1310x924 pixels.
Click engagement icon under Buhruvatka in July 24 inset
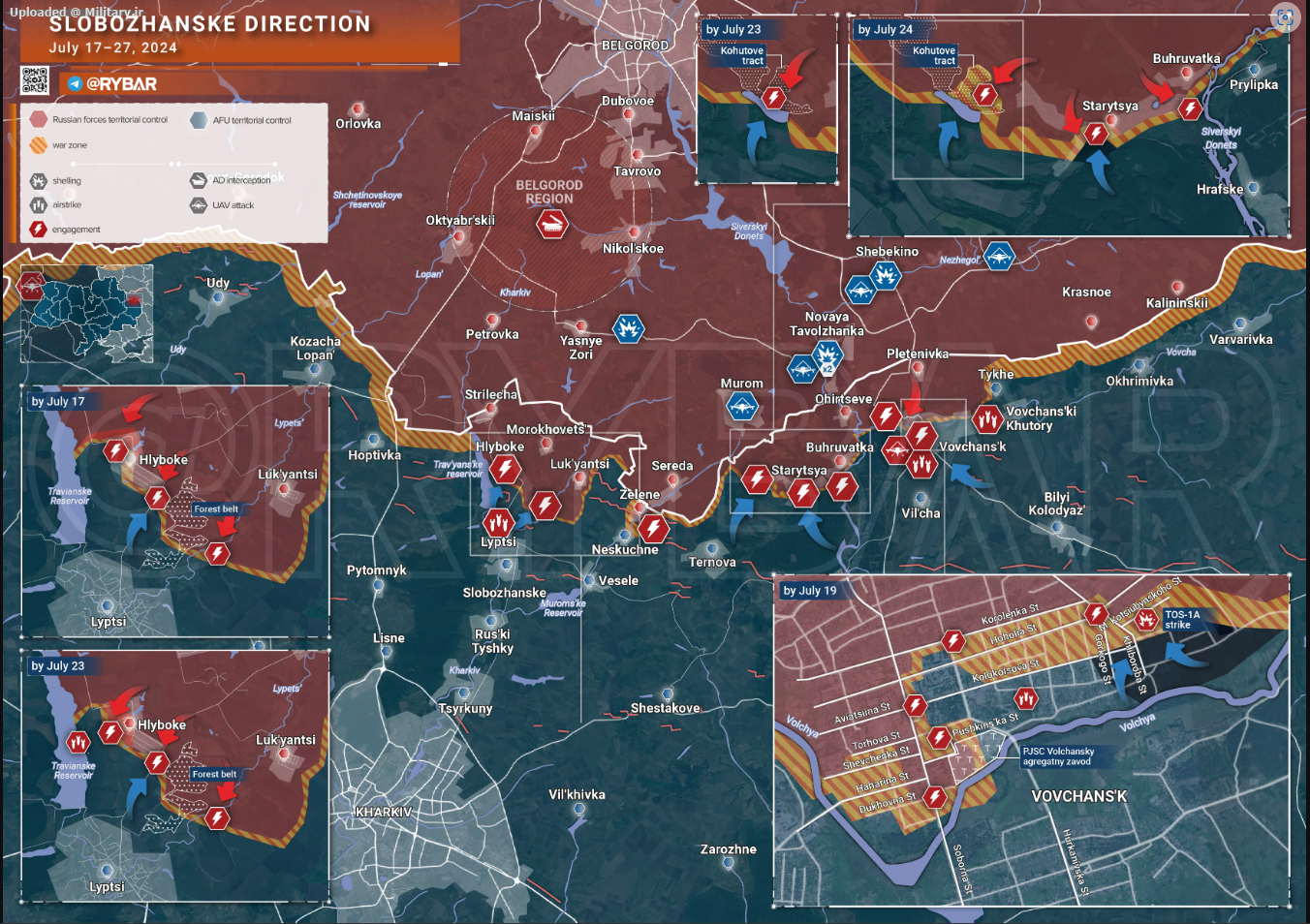tap(1191, 108)
